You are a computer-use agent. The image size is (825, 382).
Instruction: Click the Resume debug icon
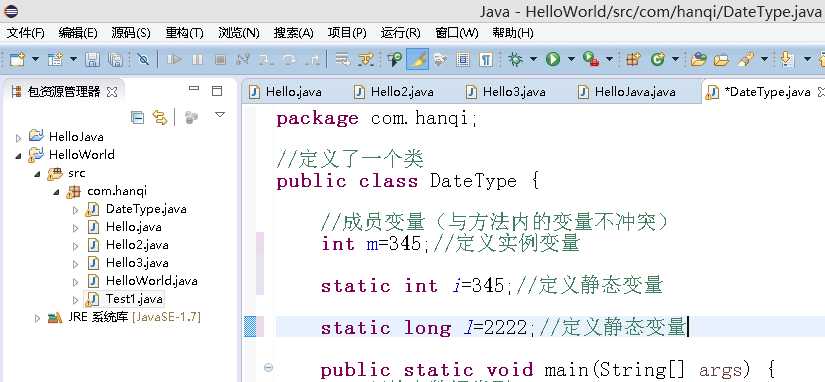pyautogui.click(x=174, y=59)
